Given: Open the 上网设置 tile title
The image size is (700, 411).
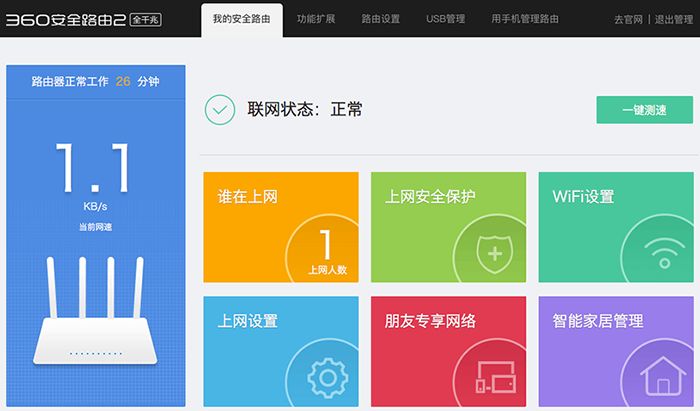Looking at the screenshot, I should point(247,321).
